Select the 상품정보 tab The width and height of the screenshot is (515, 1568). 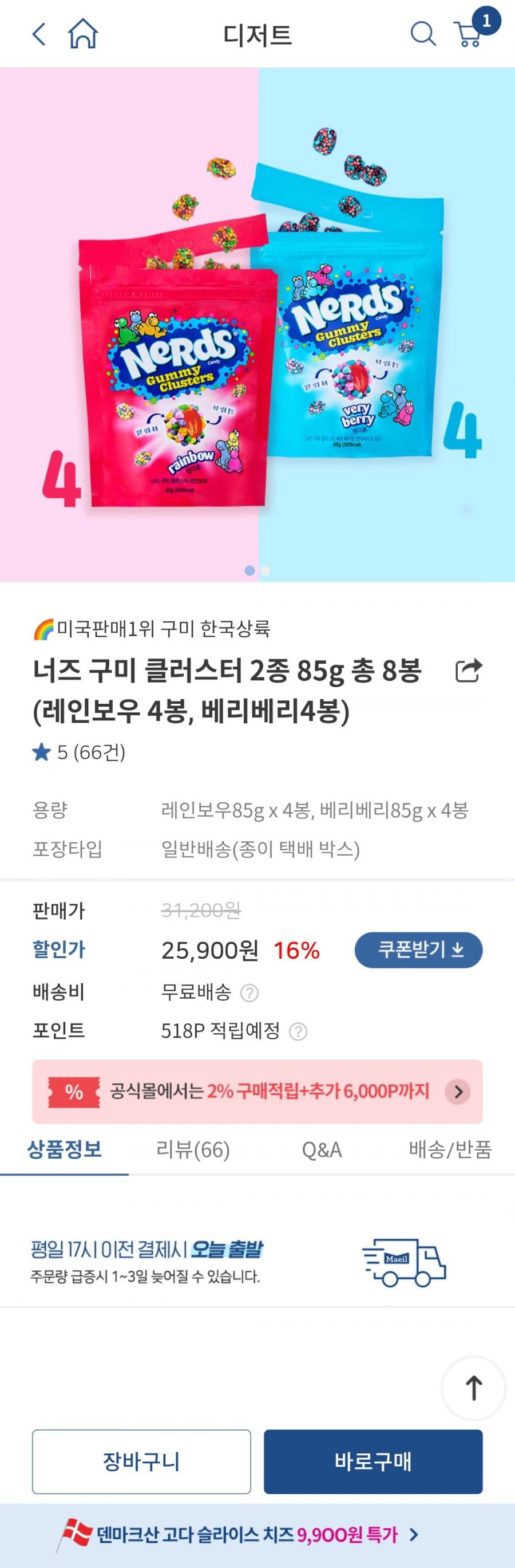65,1149
